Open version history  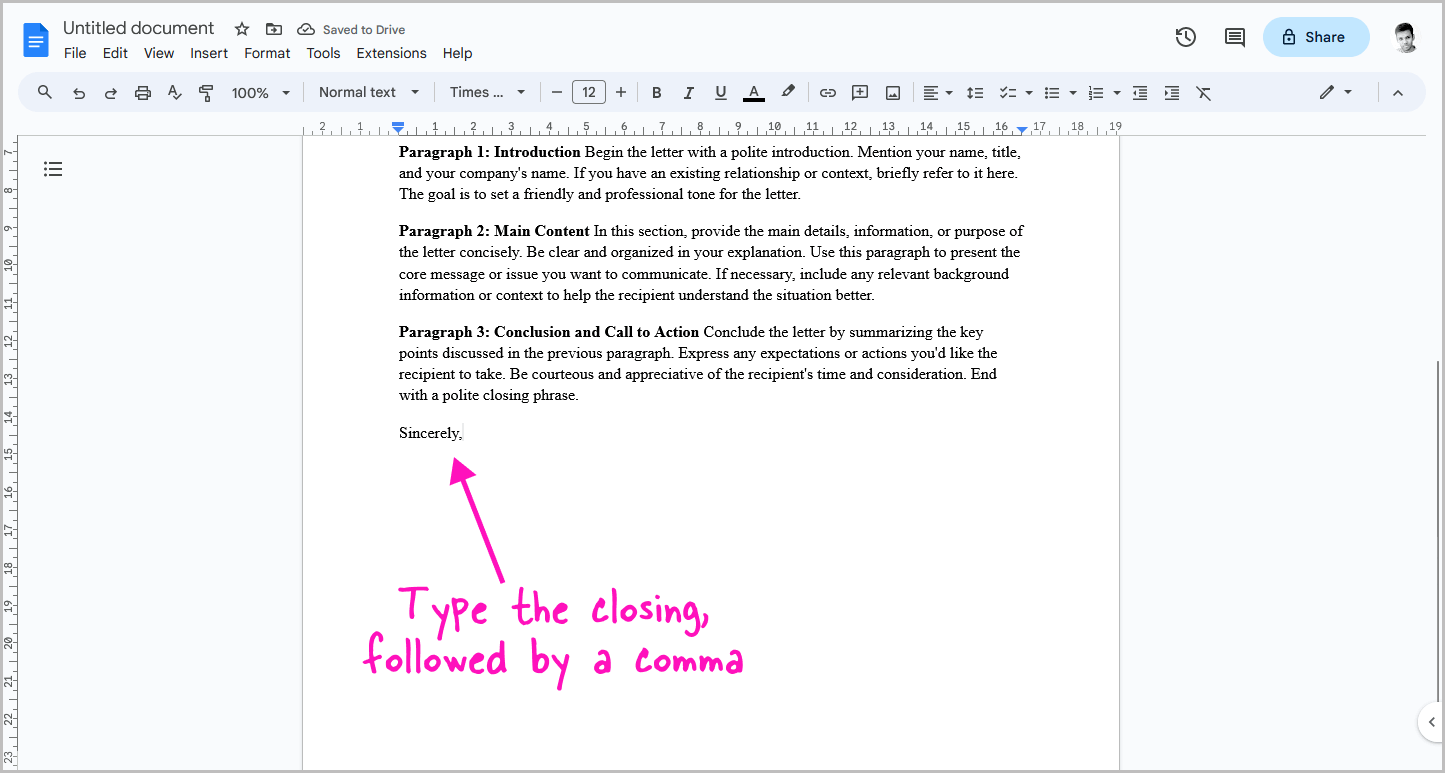[1185, 36]
